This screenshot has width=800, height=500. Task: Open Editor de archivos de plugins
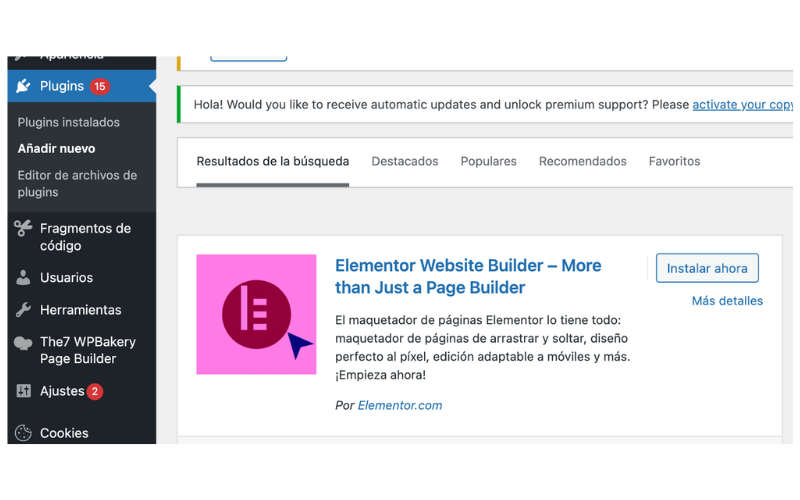[x=77, y=183]
